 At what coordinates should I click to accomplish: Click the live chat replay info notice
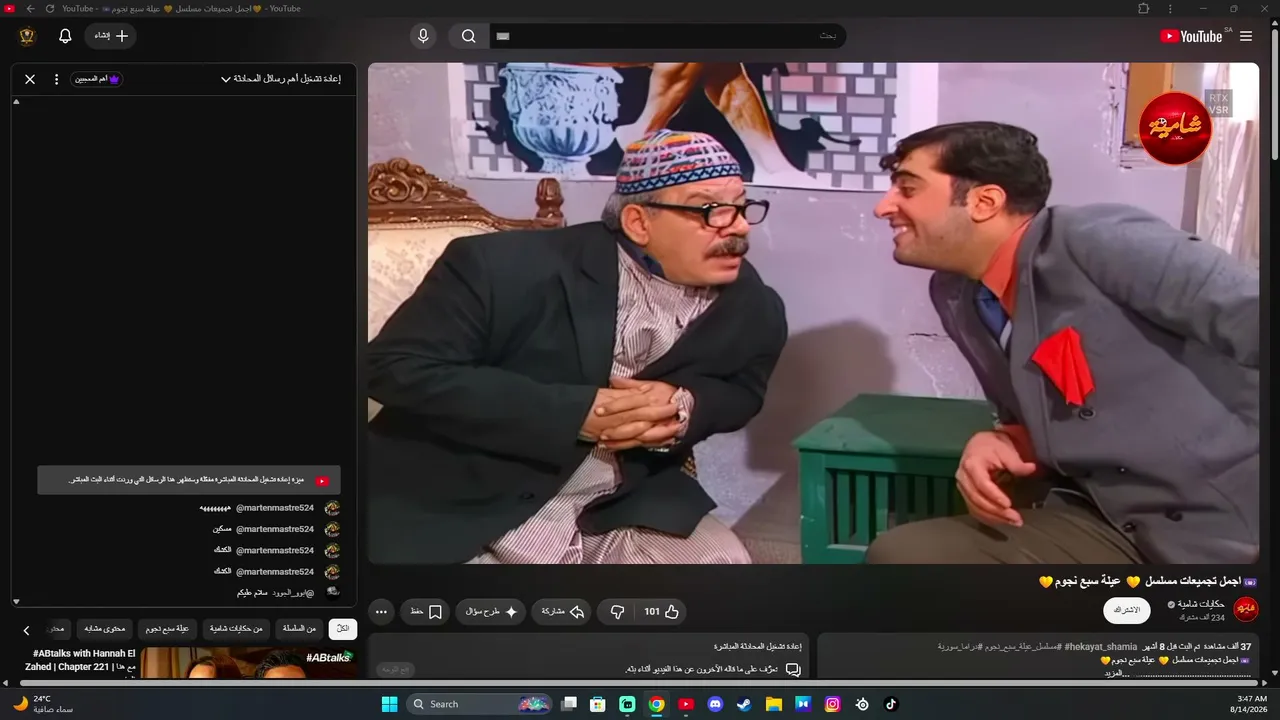tap(189, 480)
